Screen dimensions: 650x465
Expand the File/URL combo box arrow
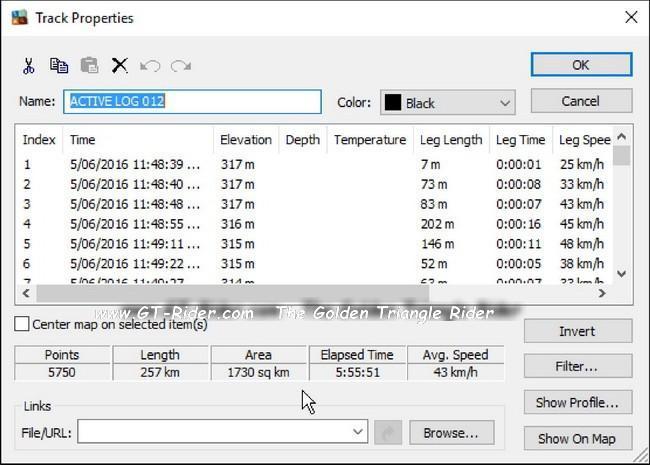click(x=359, y=432)
